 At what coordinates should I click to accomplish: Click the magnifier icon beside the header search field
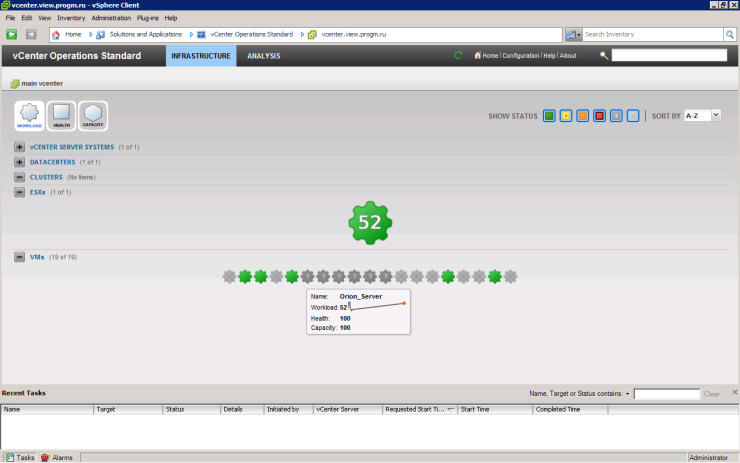(x=604, y=56)
